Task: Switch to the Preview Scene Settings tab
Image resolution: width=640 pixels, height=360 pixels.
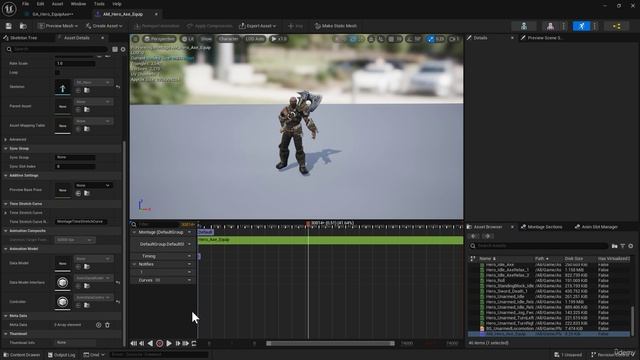Action: [545, 38]
